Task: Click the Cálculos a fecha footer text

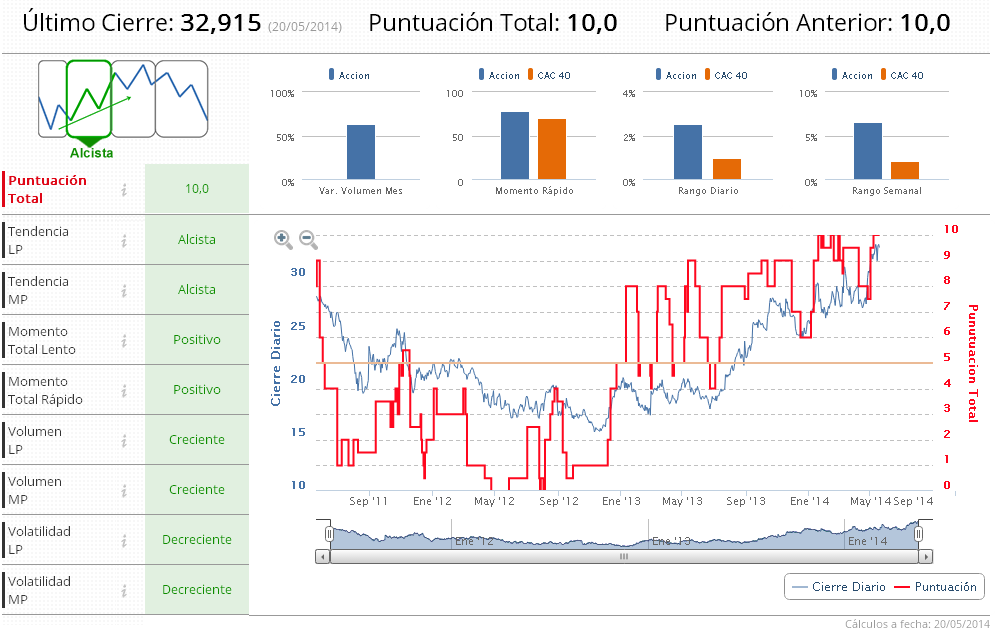Action: point(917,624)
